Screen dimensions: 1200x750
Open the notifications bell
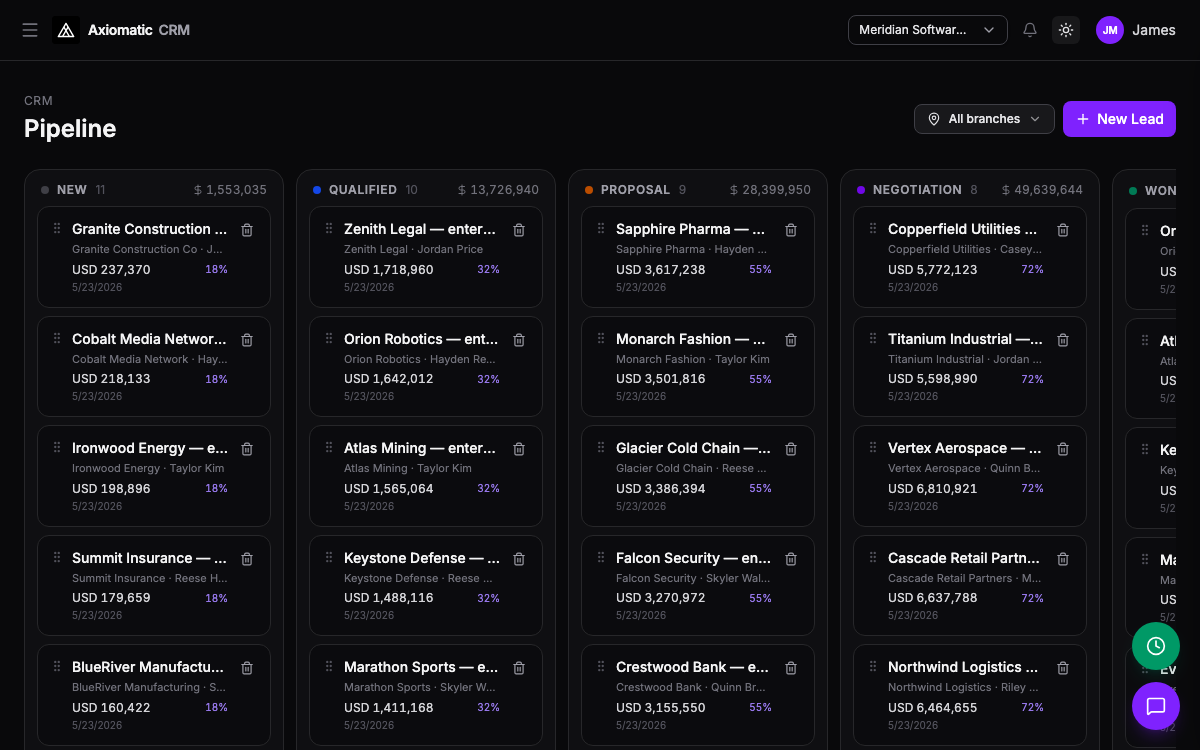1030,30
